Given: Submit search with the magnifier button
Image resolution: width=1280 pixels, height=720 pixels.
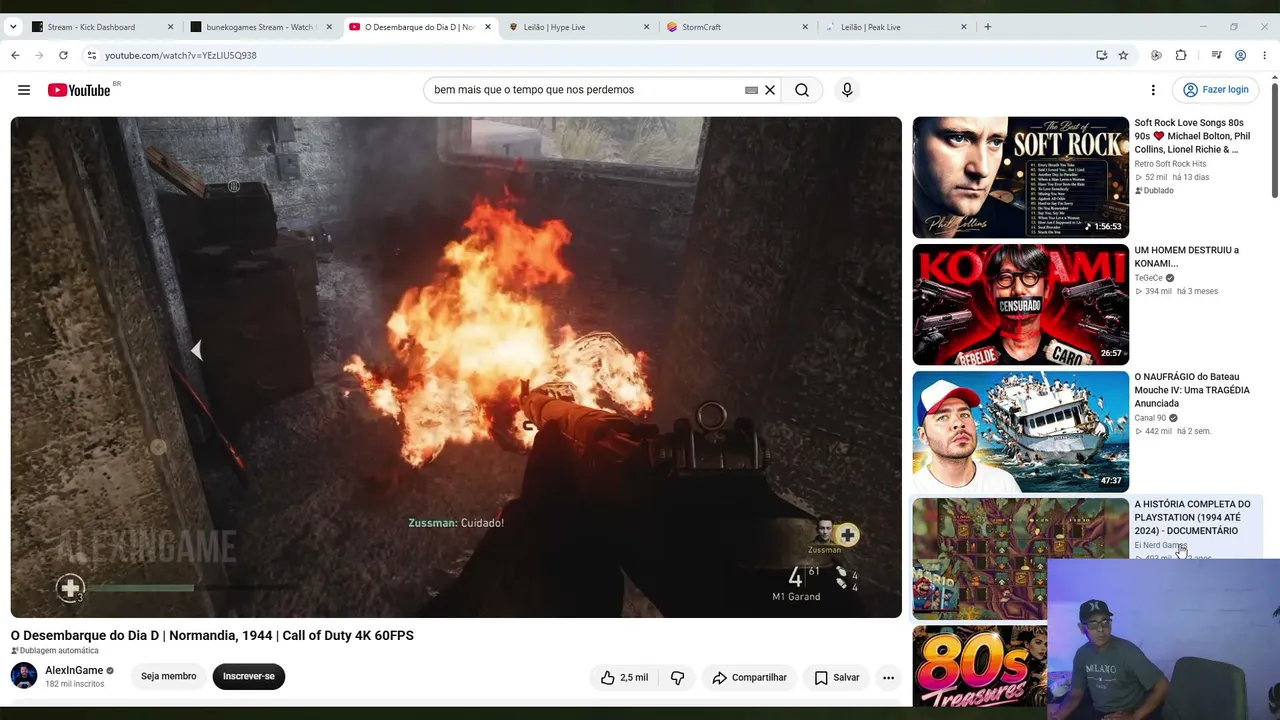Looking at the screenshot, I should (x=802, y=90).
